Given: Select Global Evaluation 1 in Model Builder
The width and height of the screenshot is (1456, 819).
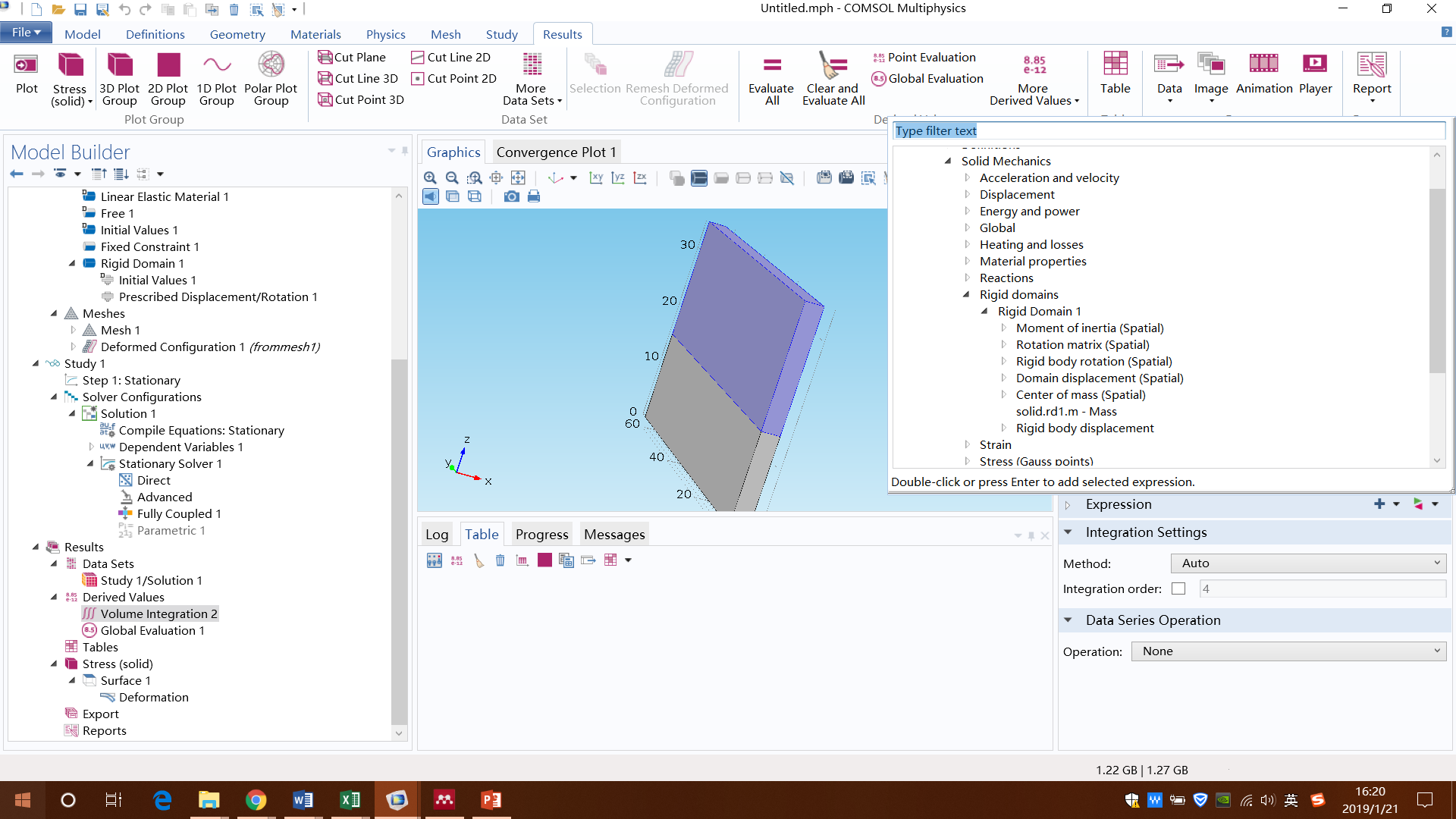Looking at the screenshot, I should 152,630.
